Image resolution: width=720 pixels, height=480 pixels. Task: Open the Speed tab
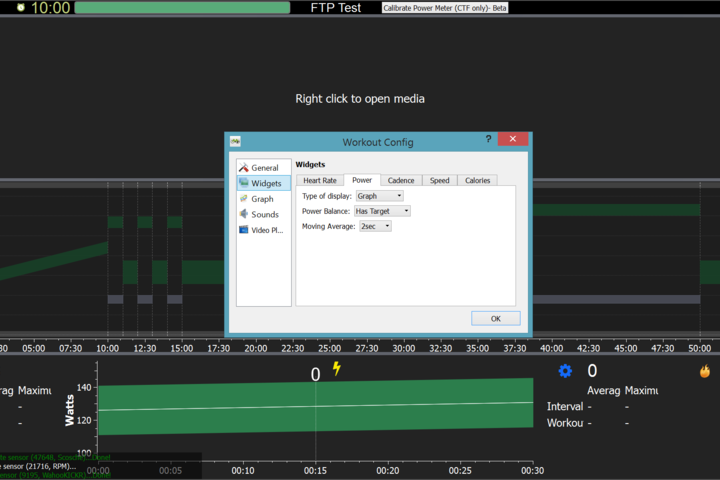pyautogui.click(x=439, y=181)
